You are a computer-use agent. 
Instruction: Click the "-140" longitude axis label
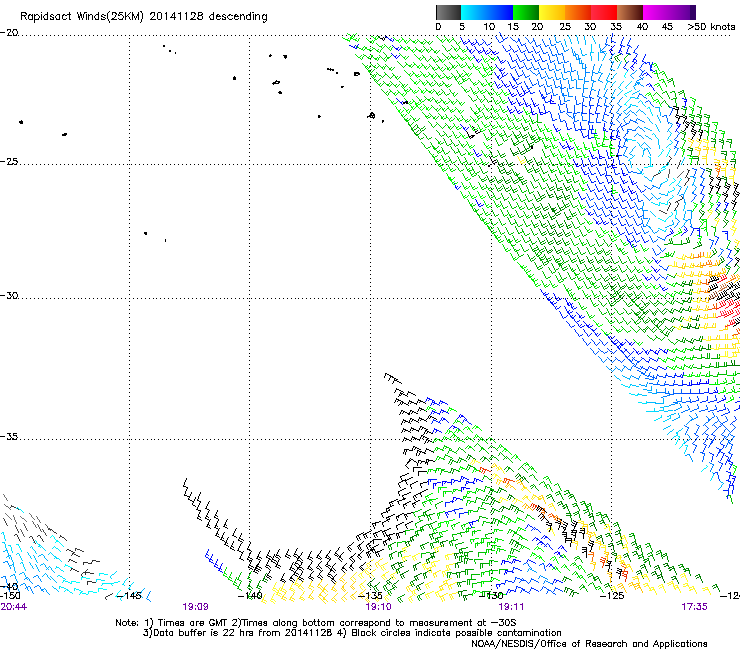(x=250, y=595)
